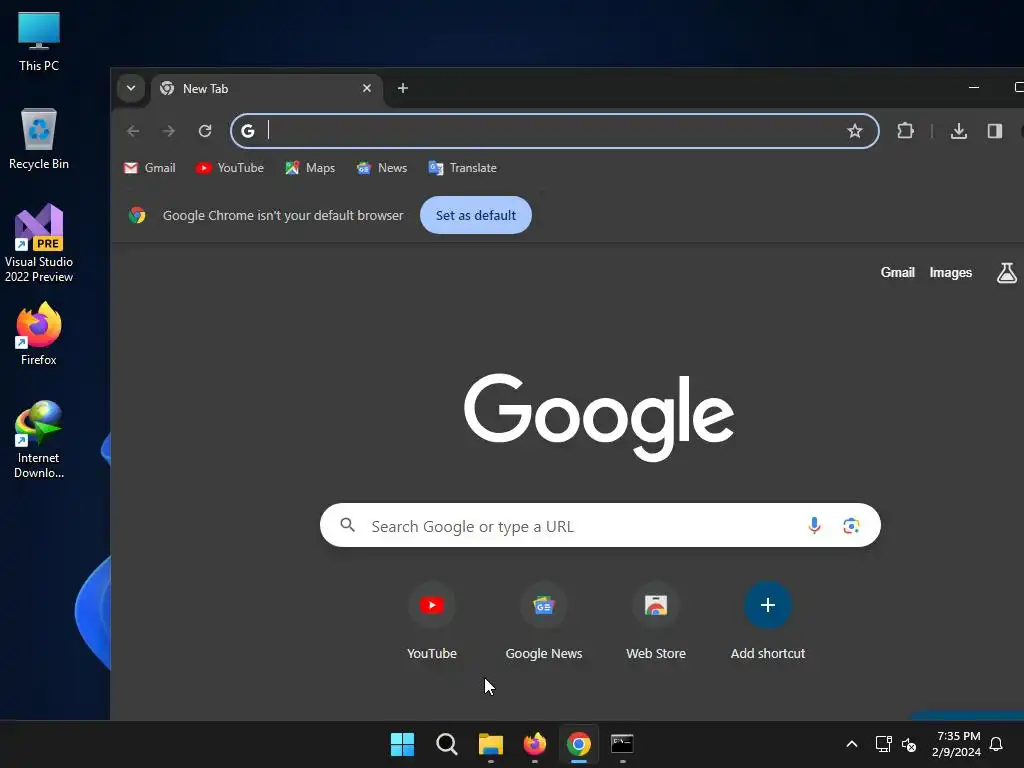Open clock and date 7:35 PM
The height and width of the screenshot is (768, 1024).
[x=956, y=744]
